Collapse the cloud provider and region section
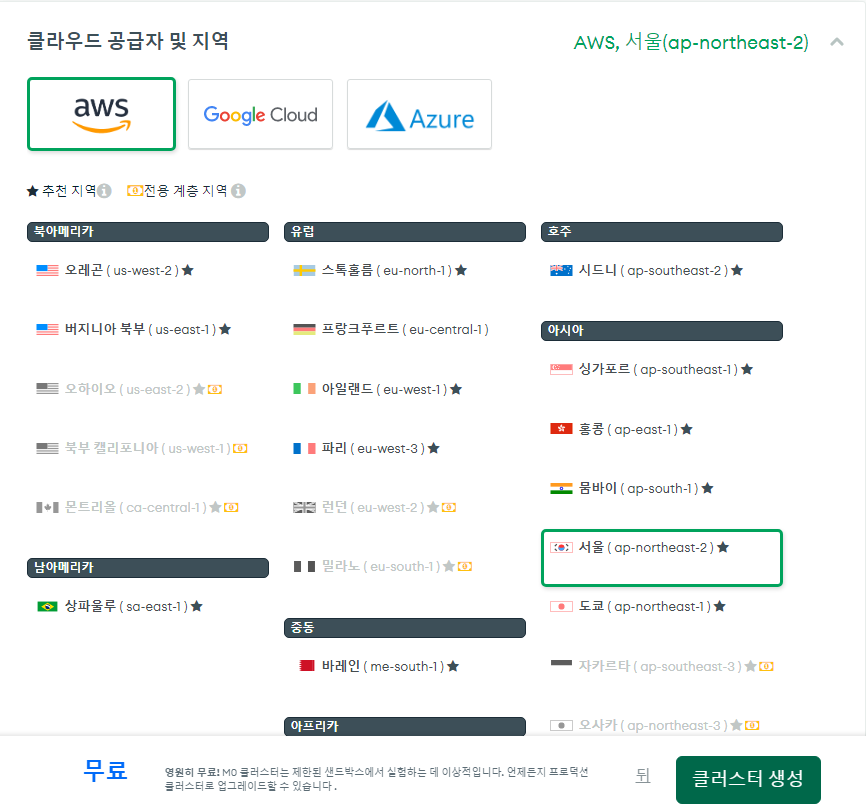Screen dimensions: 866x810 click(x=837, y=42)
